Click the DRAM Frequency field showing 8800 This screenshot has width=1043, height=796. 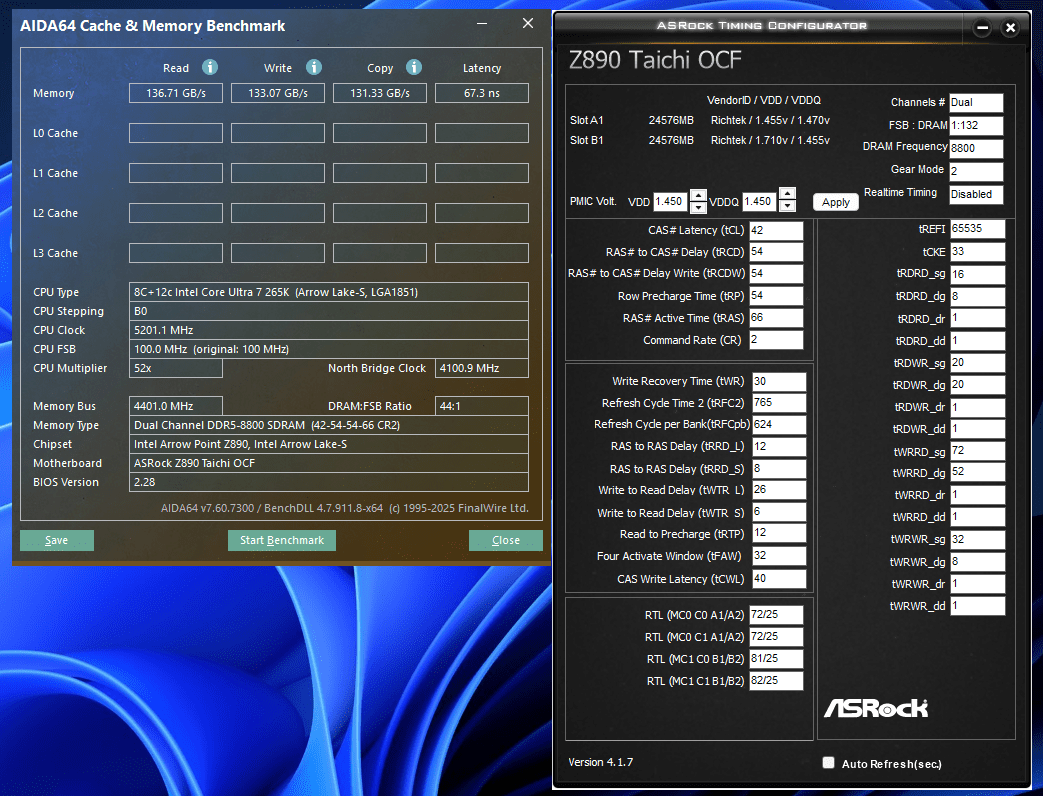(976, 148)
